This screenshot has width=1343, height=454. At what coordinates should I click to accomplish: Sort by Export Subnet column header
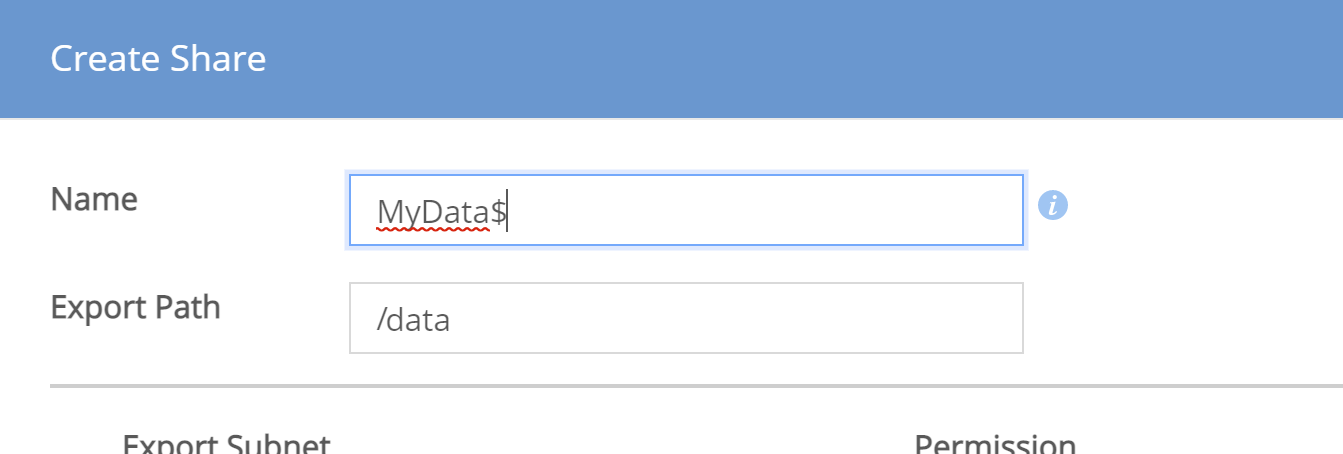coord(226,445)
